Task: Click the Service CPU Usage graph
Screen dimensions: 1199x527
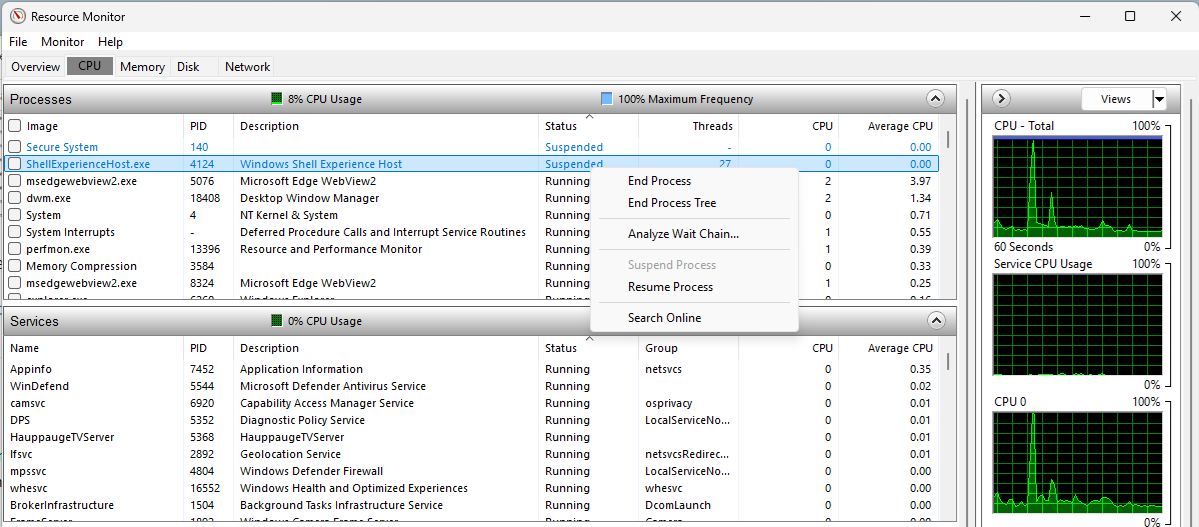Action: click(x=1077, y=324)
